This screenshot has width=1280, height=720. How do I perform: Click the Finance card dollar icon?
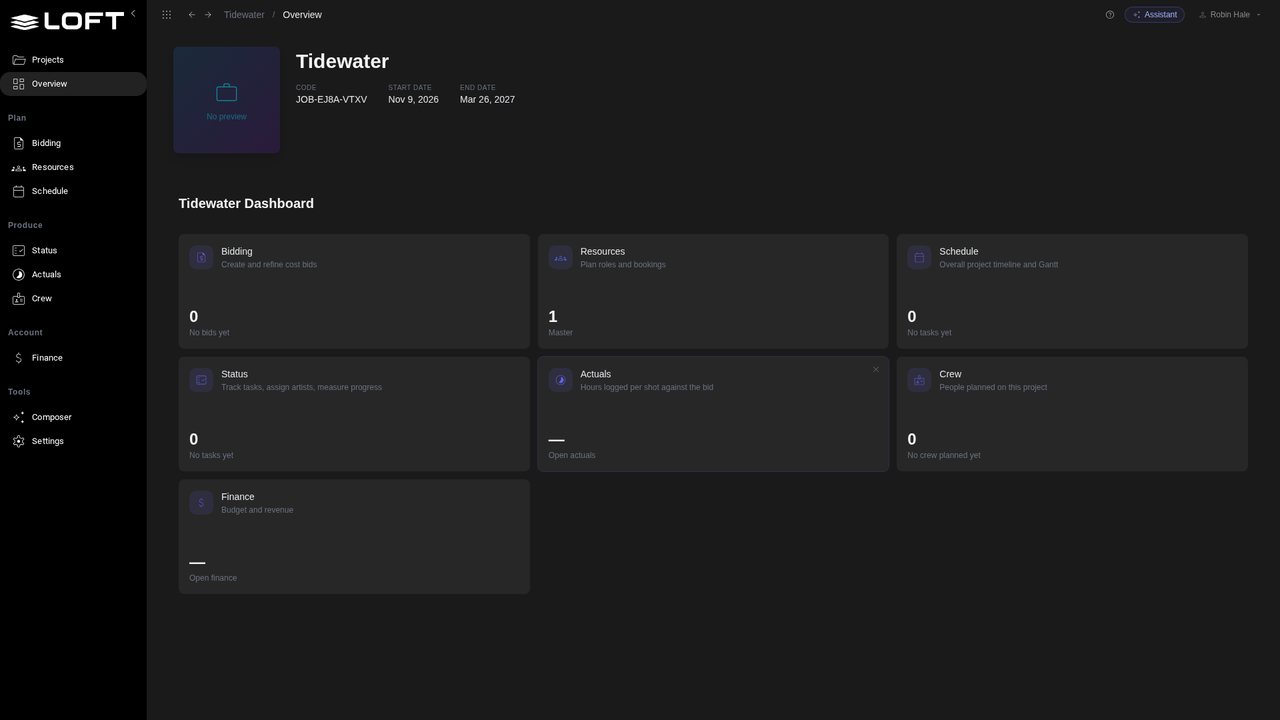(x=201, y=503)
